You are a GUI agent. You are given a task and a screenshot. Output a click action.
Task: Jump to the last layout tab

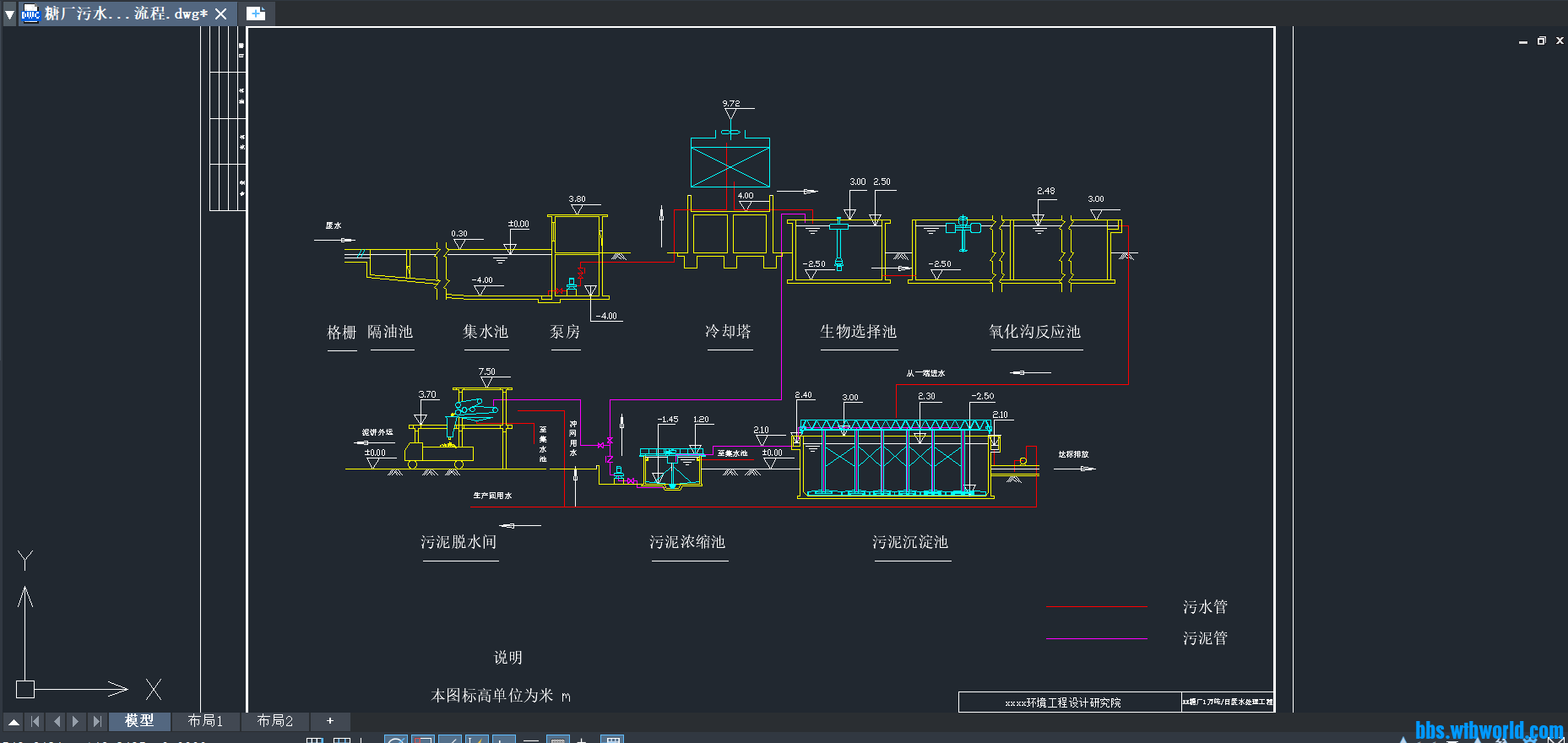click(x=97, y=721)
